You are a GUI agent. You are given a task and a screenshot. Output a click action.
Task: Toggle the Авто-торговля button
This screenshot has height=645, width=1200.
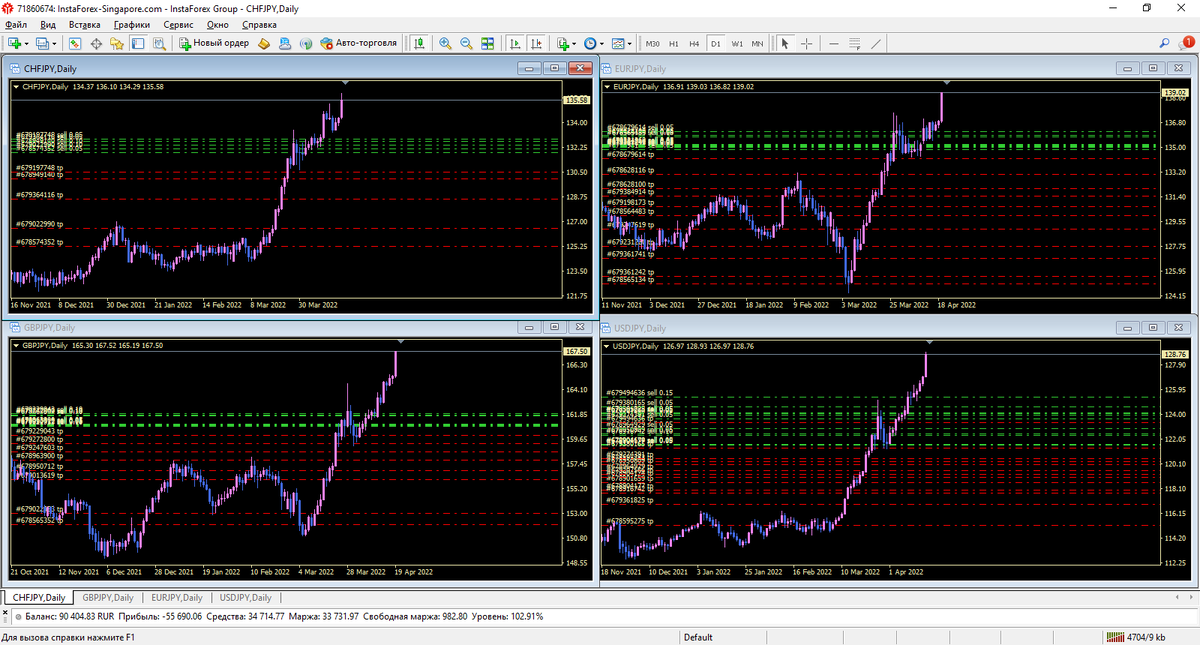click(x=358, y=43)
